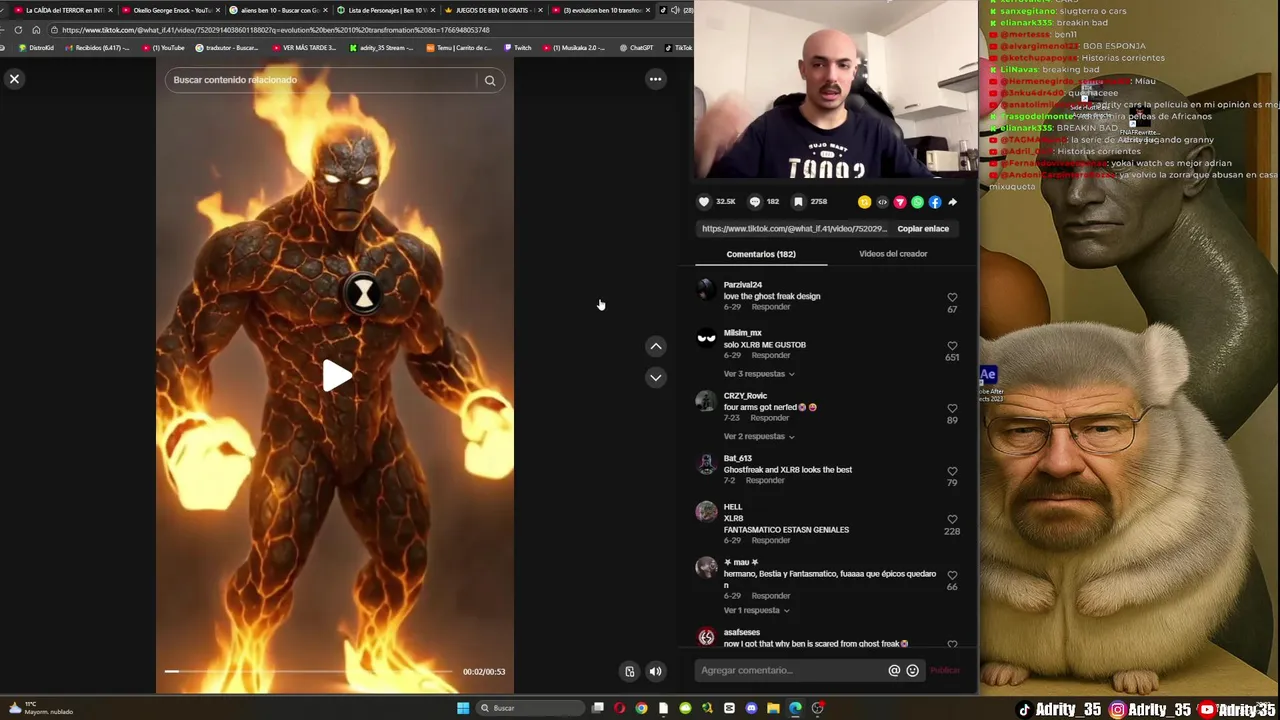Click the search magnifier icon in TikTok search
Screen dimensions: 1280x720
coord(490,80)
